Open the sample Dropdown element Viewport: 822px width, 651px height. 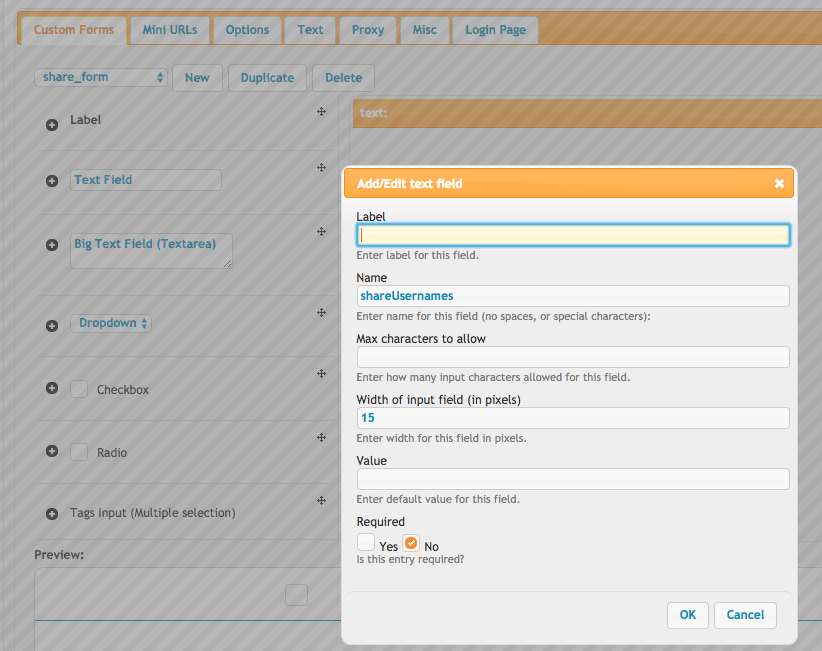coord(111,323)
